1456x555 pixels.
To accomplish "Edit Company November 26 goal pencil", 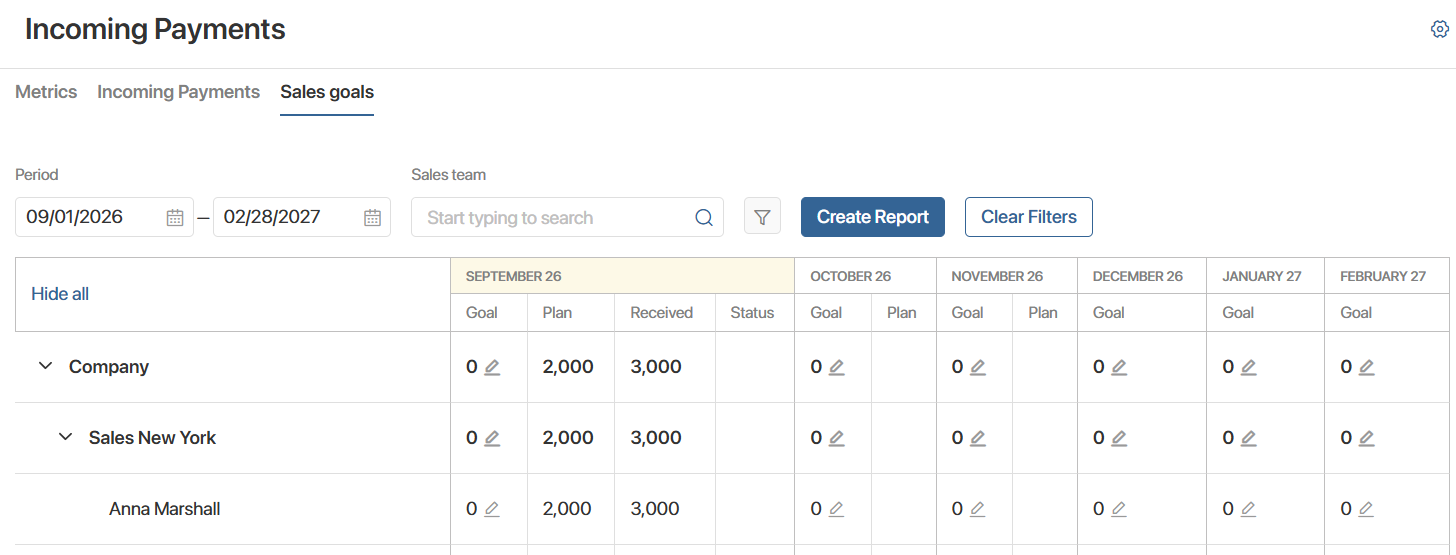I will click(x=978, y=367).
